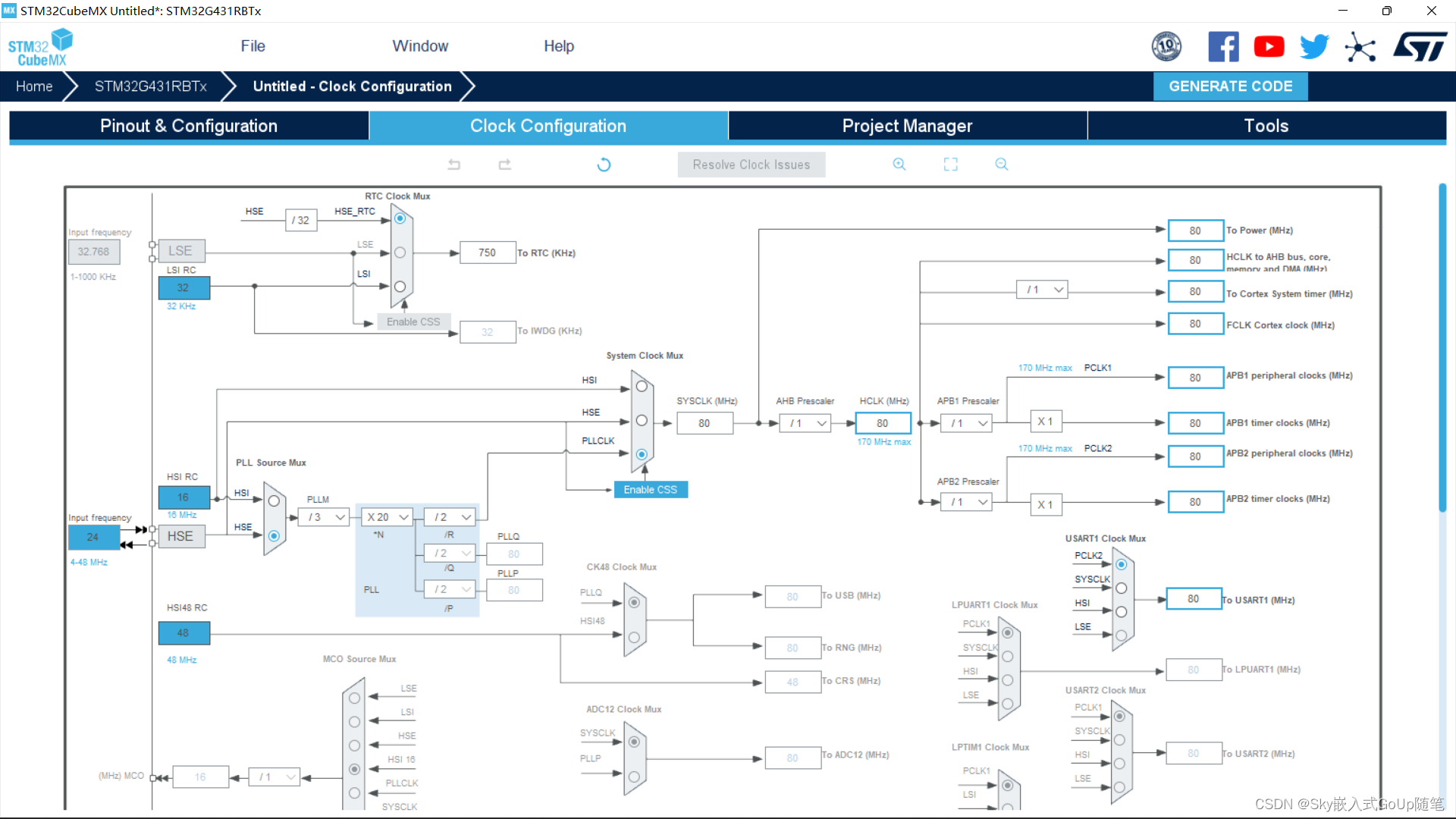Zoom in on the clock diagram
Viewport: 1456px width, 819px height.
point(899,165)
